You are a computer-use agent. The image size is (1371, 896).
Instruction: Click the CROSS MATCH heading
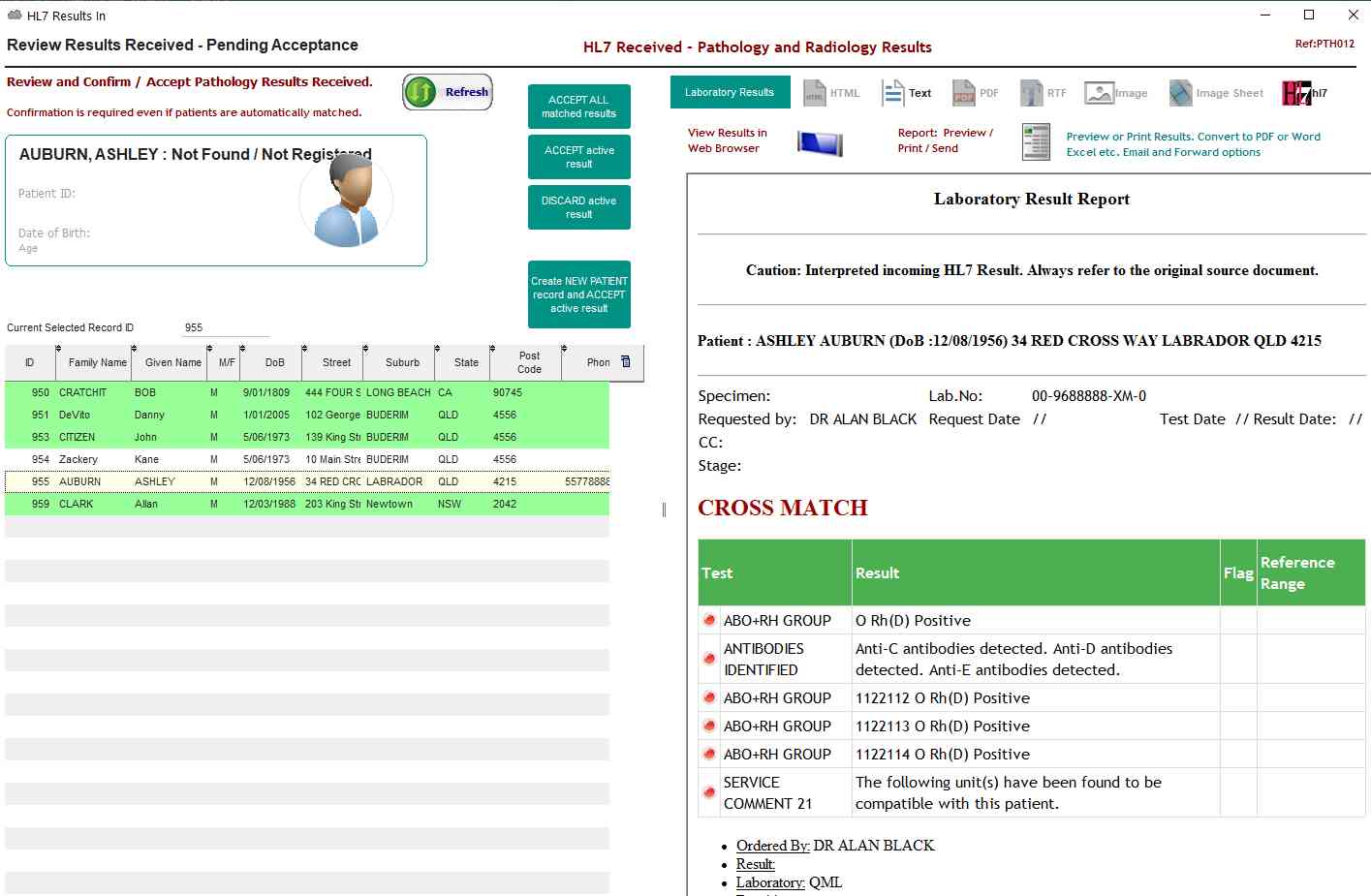(x=783, y=508)
